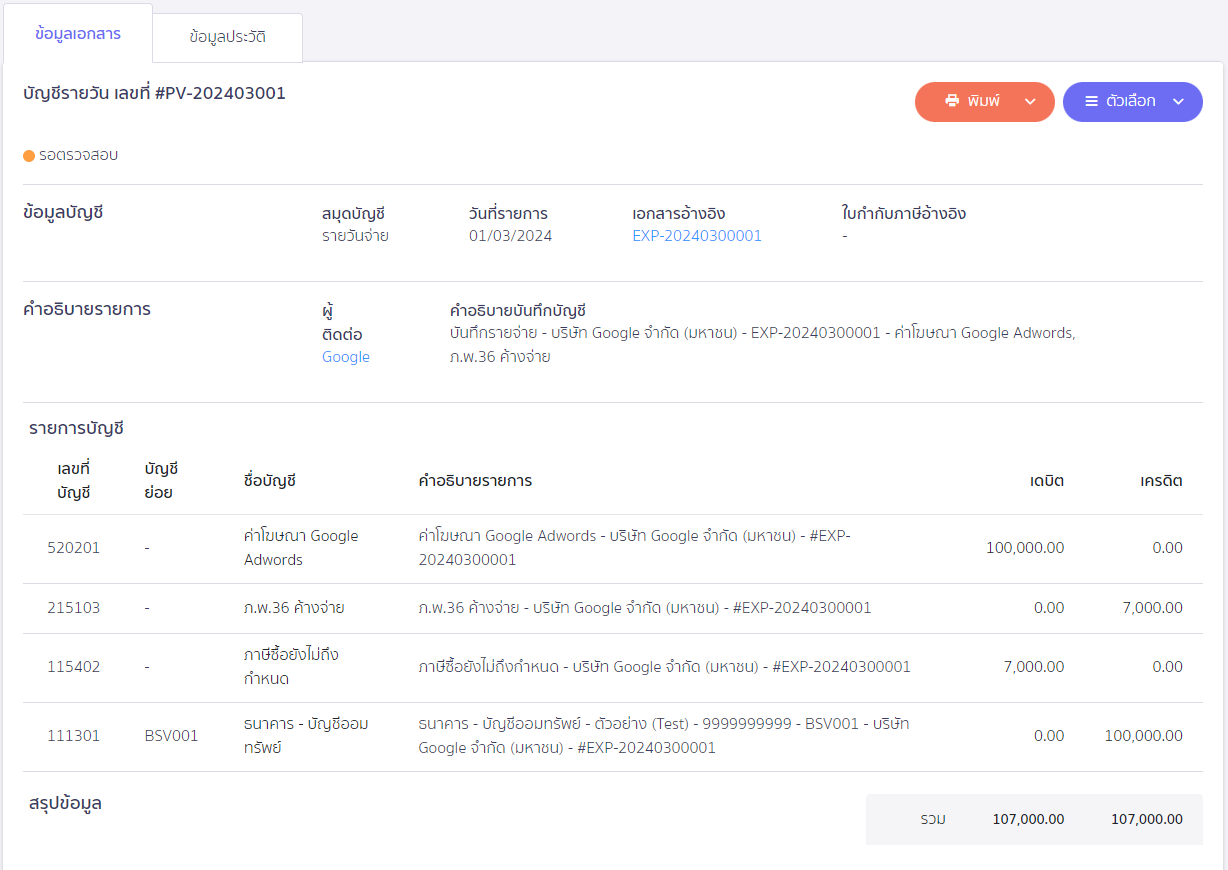Click the credit amount 100,000.00
The image size is (1228, 870).
click(x=1143, y=736)
